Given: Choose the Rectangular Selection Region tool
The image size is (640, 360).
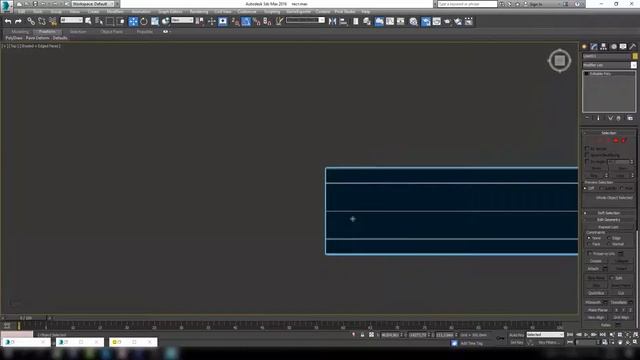Looking at the screenshot, I should (110, 21).
